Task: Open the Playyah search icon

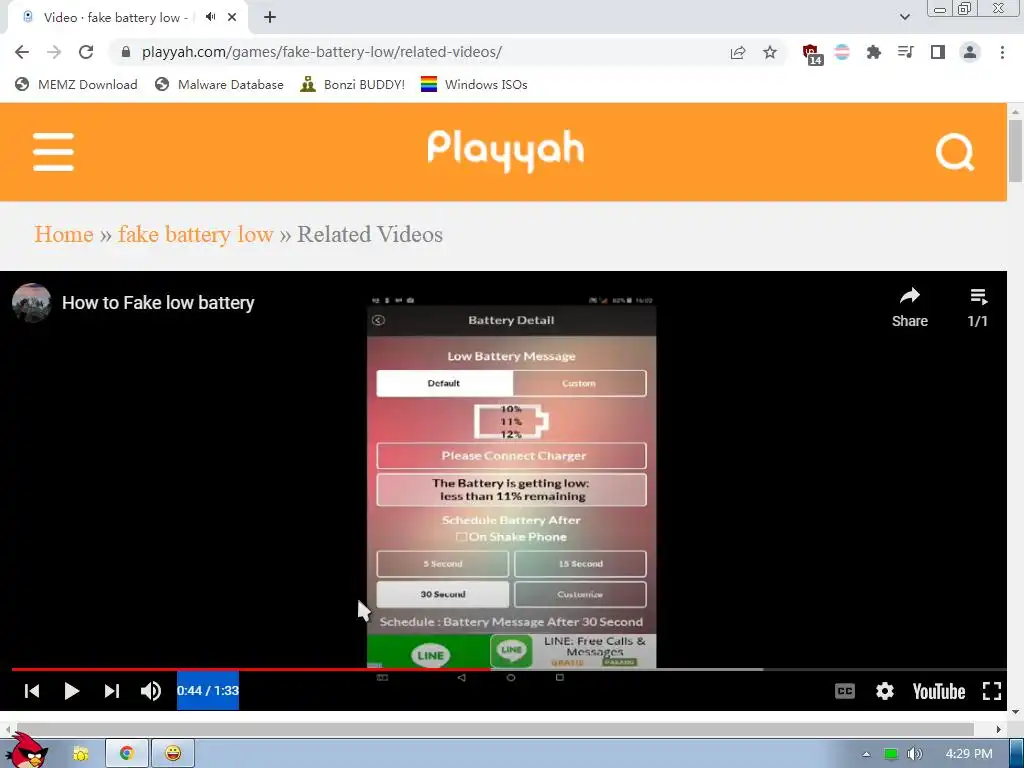Action: click(955, 152)
